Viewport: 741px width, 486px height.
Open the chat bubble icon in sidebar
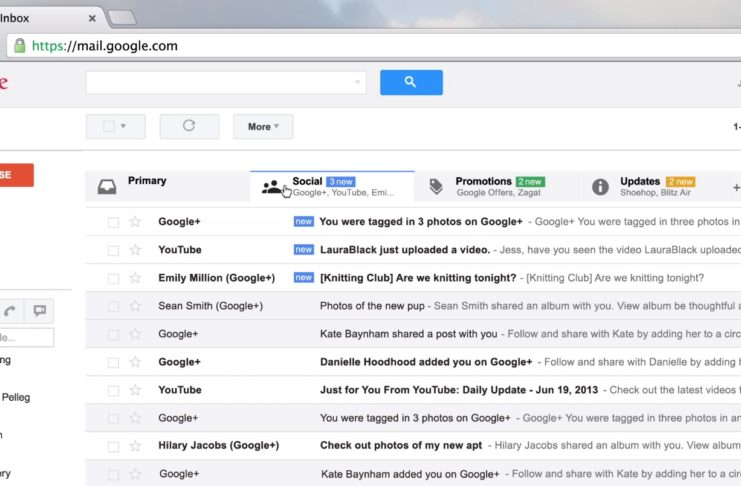point(40,311)
